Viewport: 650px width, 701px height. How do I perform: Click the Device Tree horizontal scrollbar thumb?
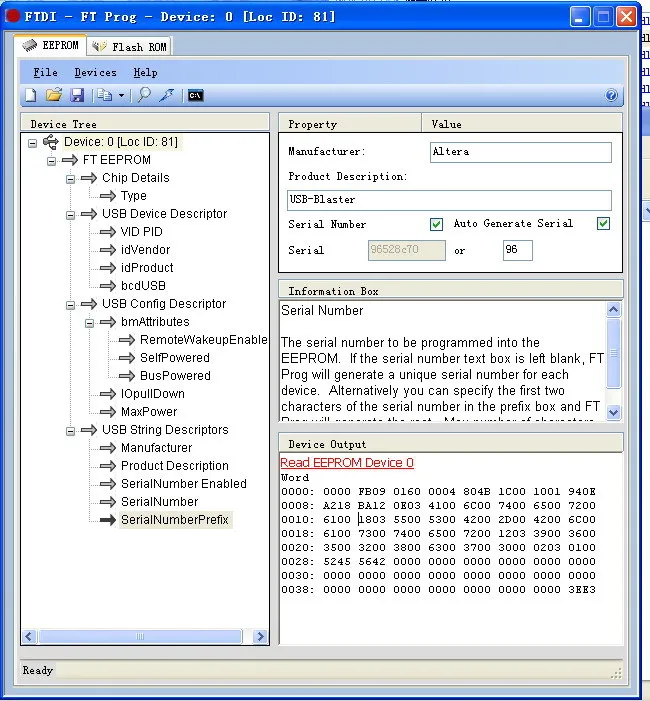pos(140,636)
